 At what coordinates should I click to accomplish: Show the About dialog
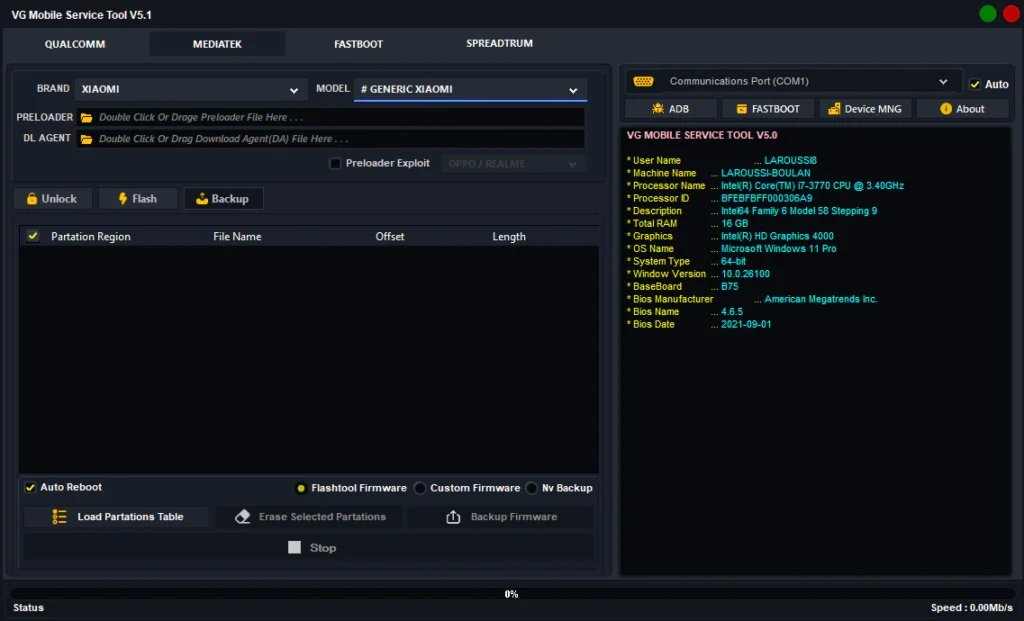coord(963,109)
